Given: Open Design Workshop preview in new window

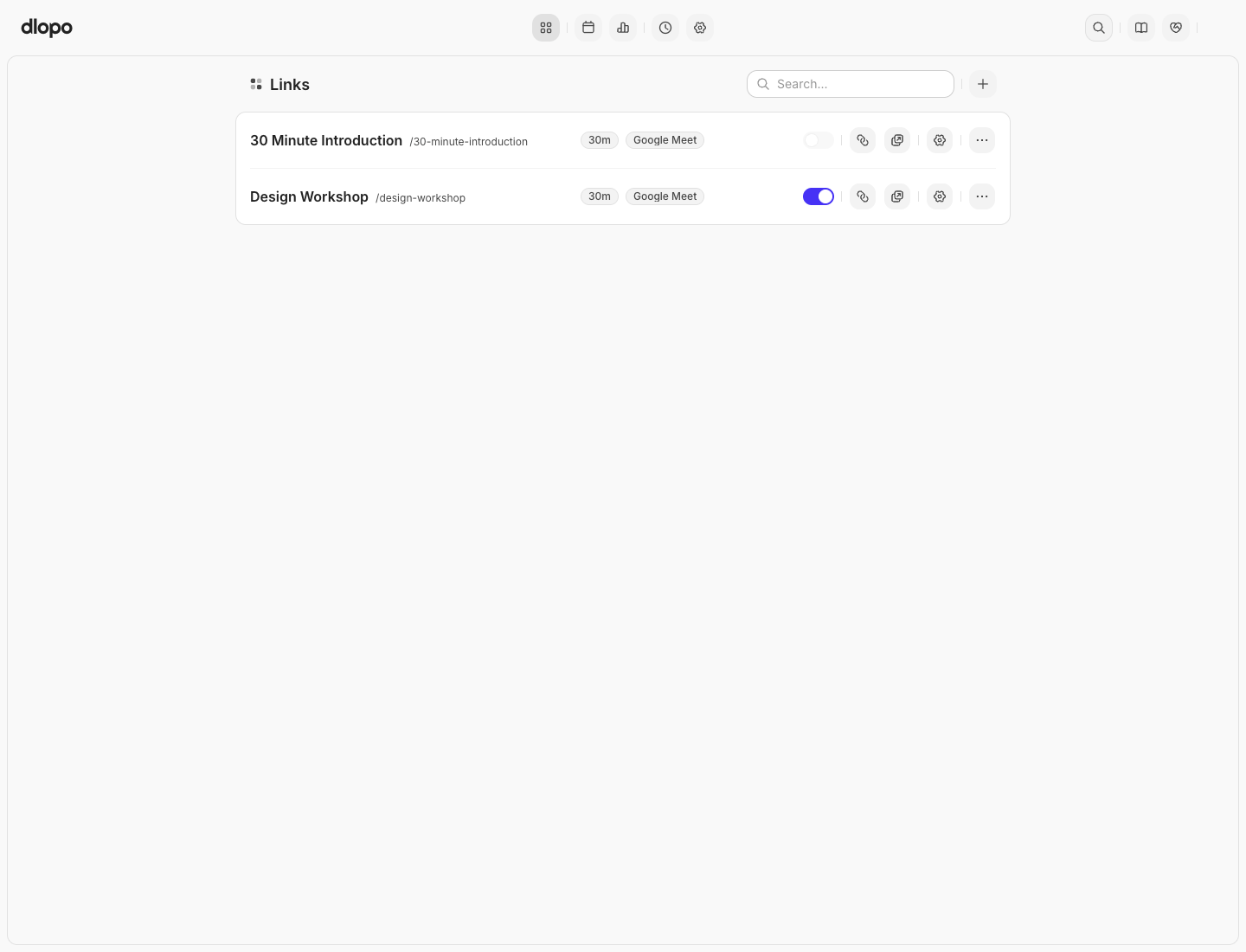Looking at the screenshot, I should tap(897, 196).
